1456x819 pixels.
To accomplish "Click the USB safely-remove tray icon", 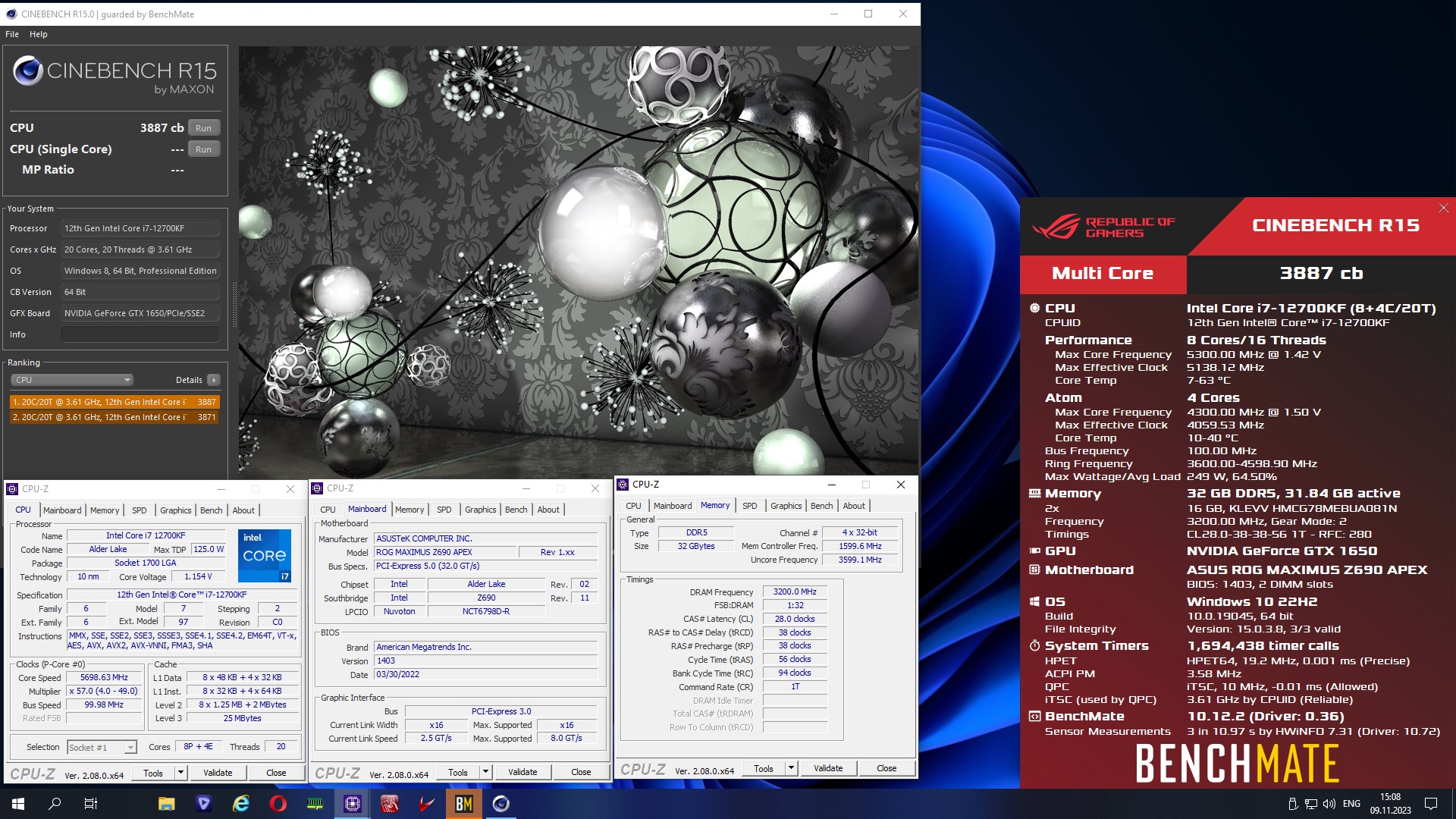I will (1293, 804).
